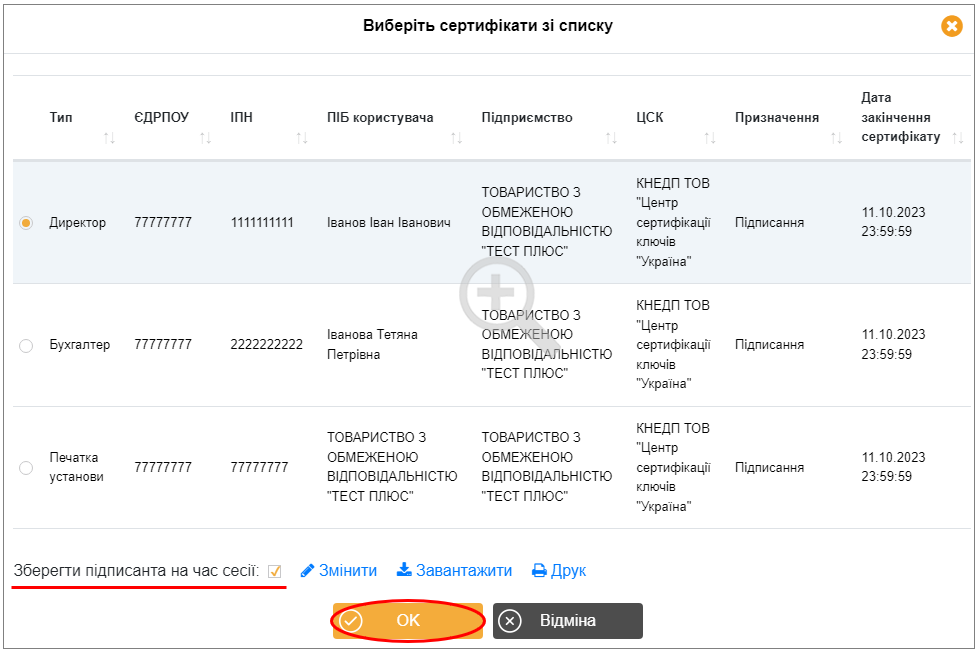Click the Підприємство column header
Screen dimensions: 979x653
click(527, 117)
